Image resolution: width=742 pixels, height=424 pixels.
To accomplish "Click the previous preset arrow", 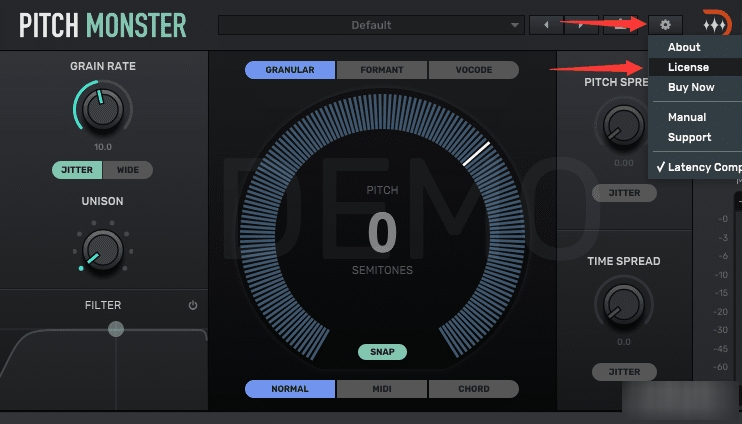I will click(x=545, y=24).
